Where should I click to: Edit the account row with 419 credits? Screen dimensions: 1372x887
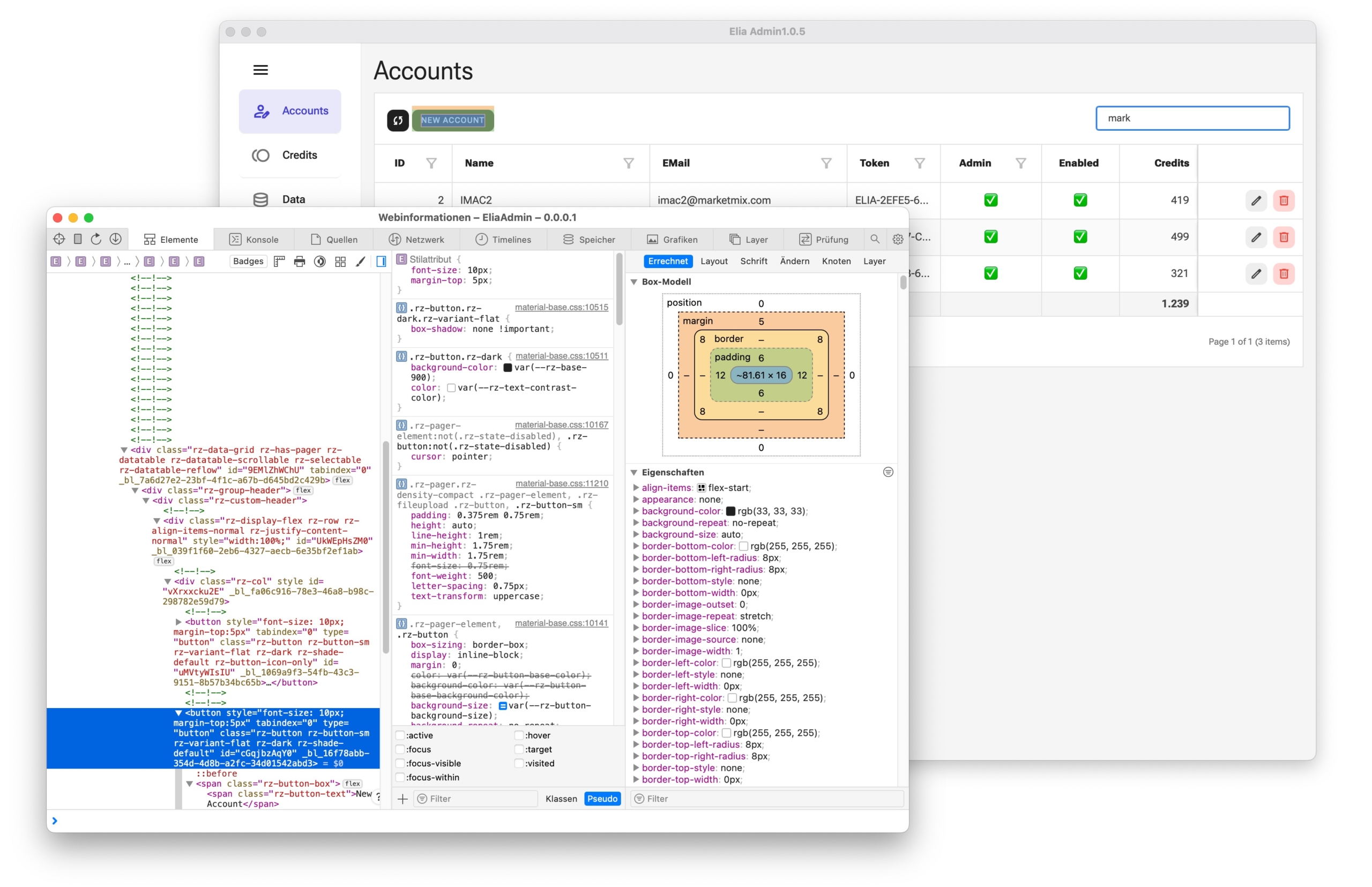1256,200
